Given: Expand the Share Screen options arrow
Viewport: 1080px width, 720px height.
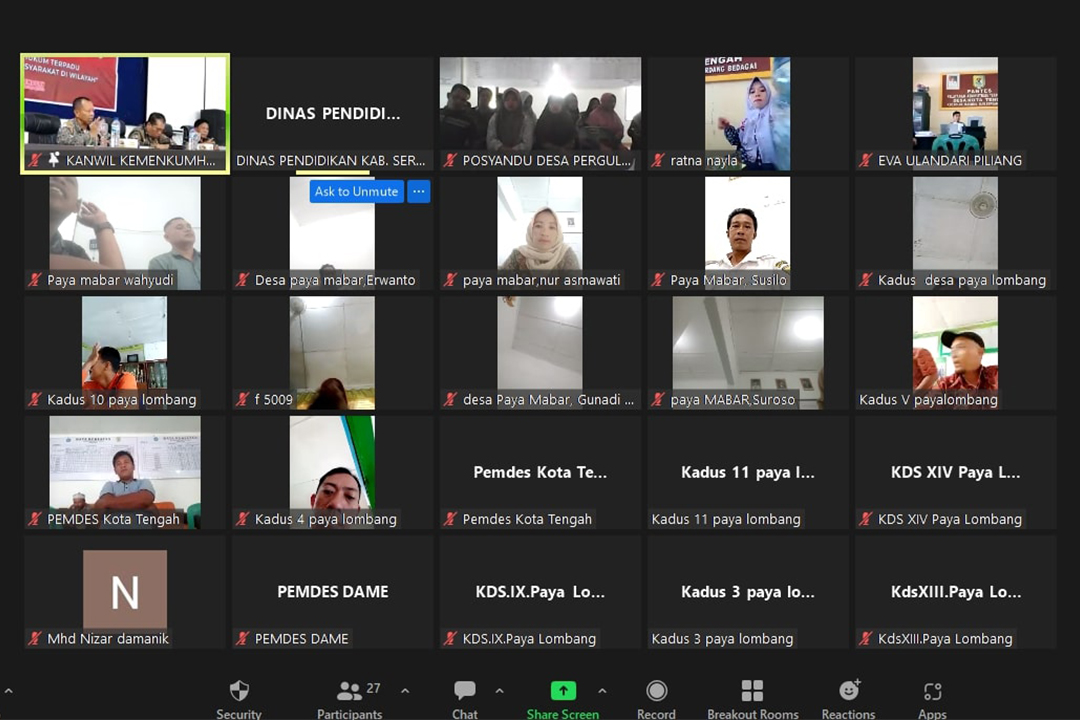Looking at the screenshot, I should [x=602, y=691].
